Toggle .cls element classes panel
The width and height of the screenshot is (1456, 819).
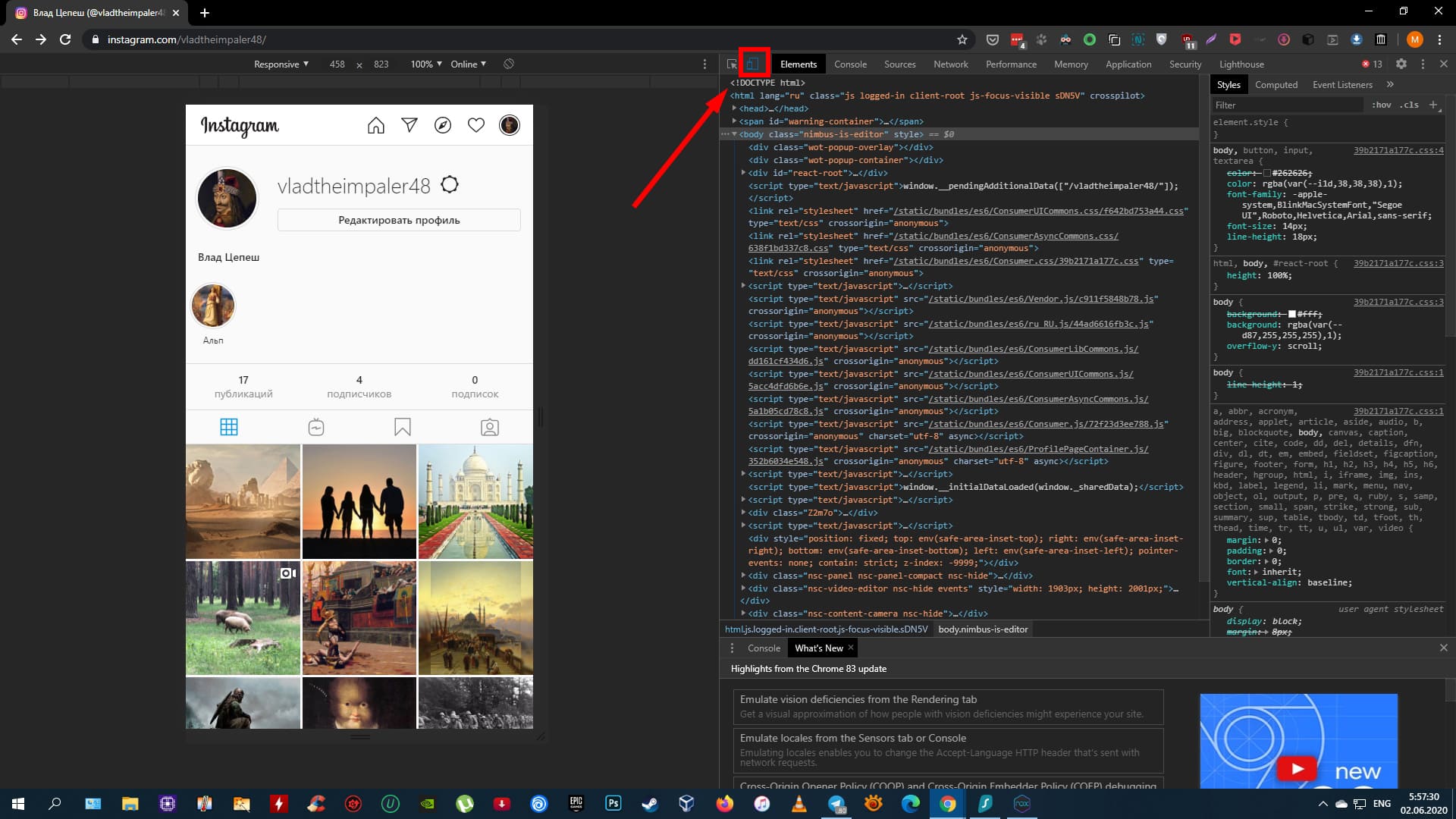(x=1410, y=105)
